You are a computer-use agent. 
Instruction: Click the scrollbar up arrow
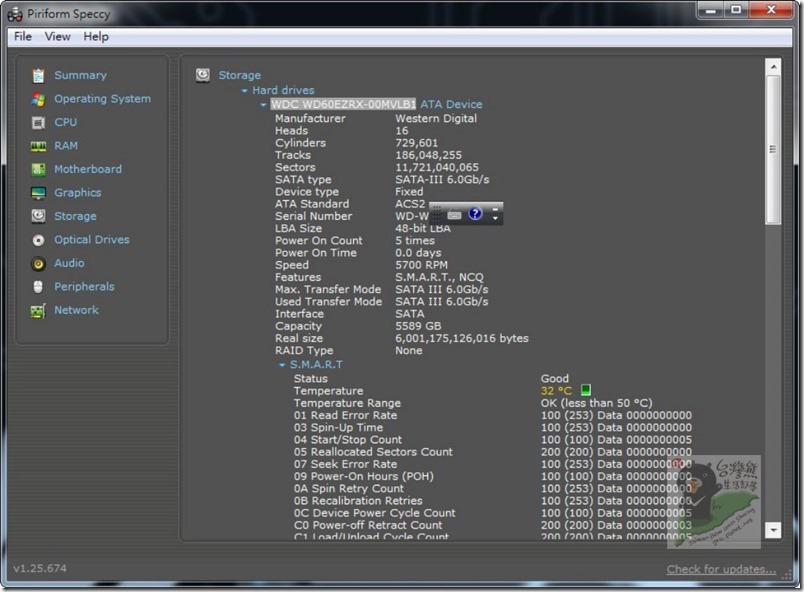773,67
